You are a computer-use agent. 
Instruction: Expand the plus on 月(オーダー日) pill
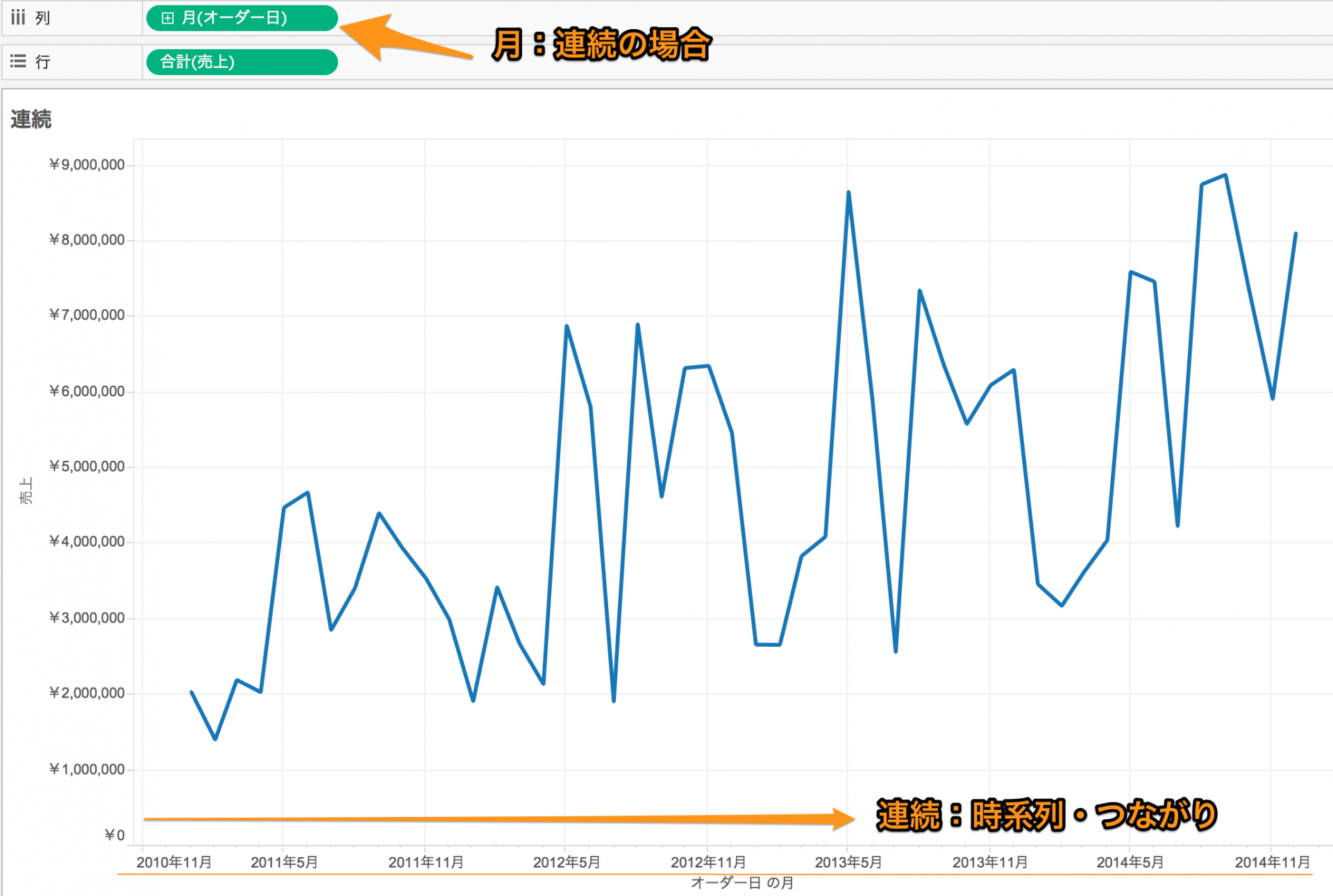point(167,18)
